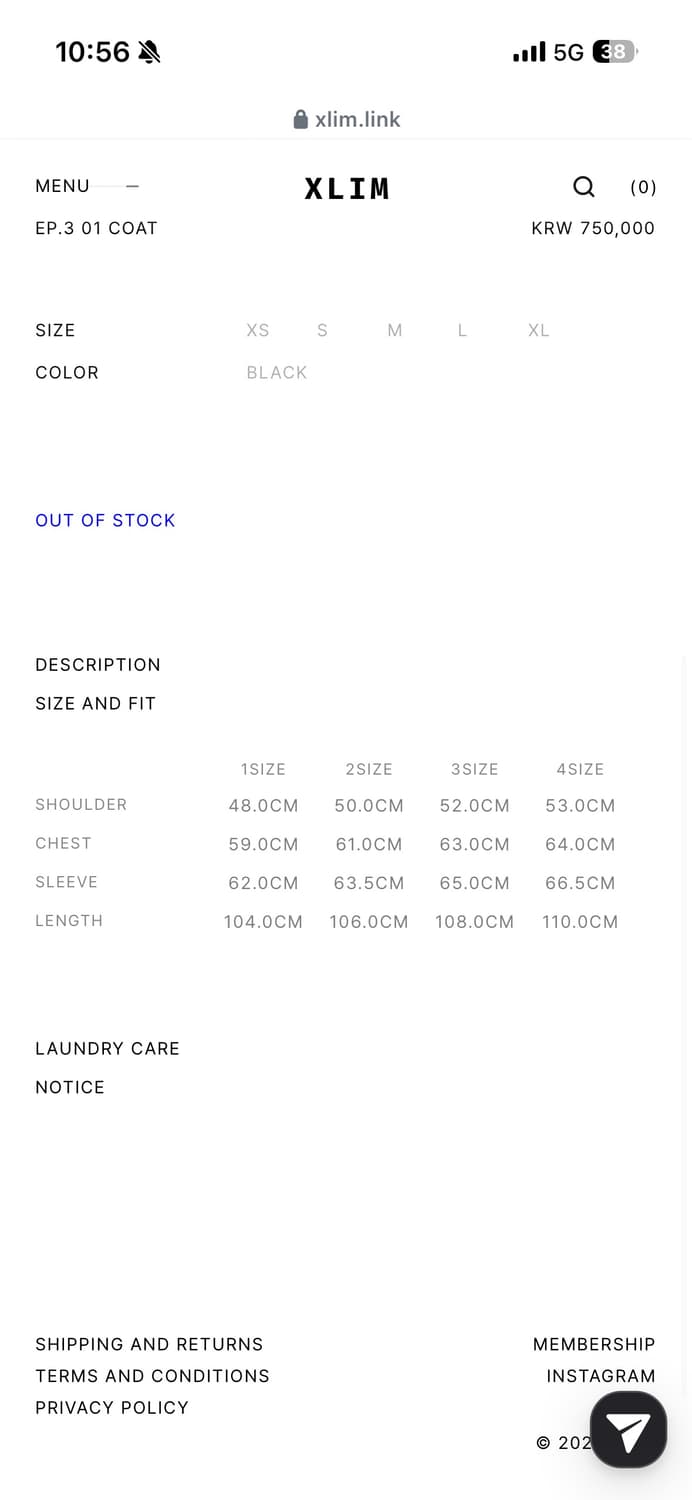Screen dimensions: 692x1500
Task: Select size XL
Action: click(x=539, y=330)
